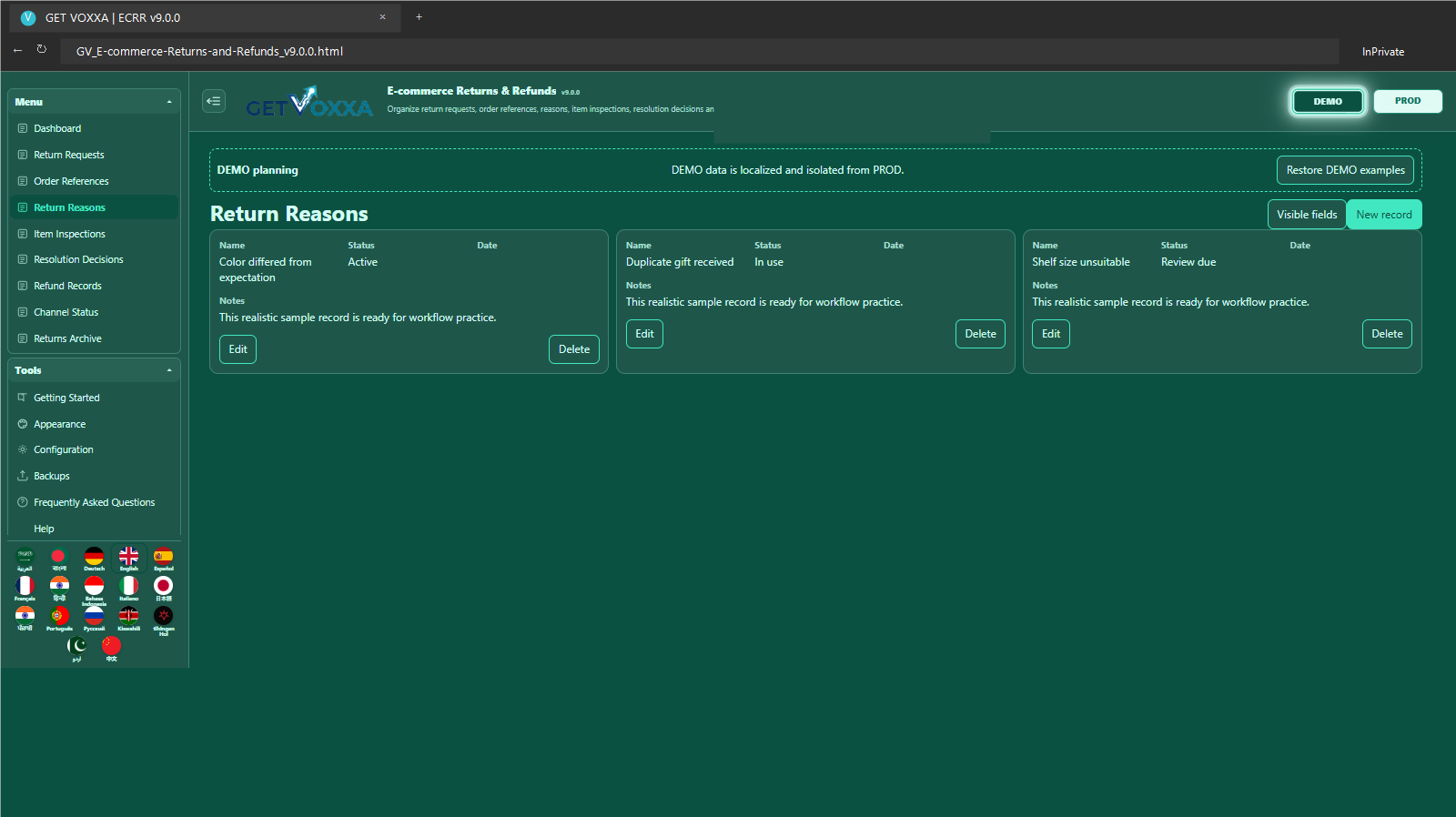This screenshot has height=817, width=1456.
Task: Switch language to Italiano flag
Action: coord(129,589)
